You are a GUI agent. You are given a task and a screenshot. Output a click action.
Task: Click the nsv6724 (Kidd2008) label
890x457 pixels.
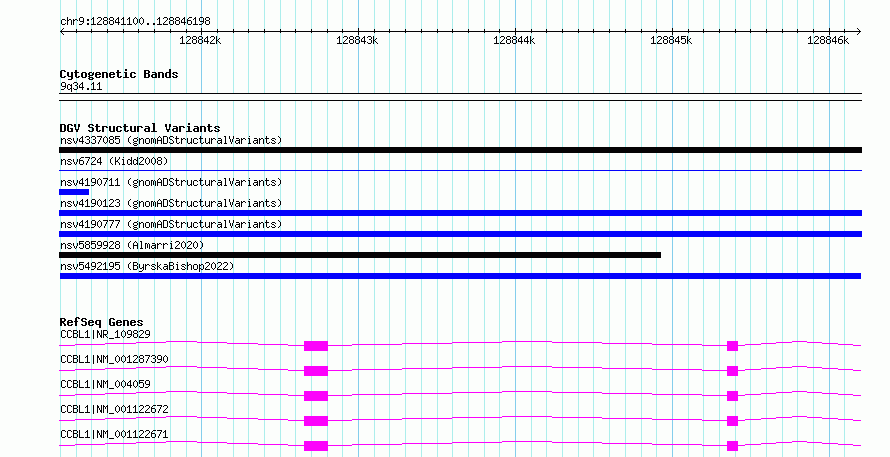[114, 161]
